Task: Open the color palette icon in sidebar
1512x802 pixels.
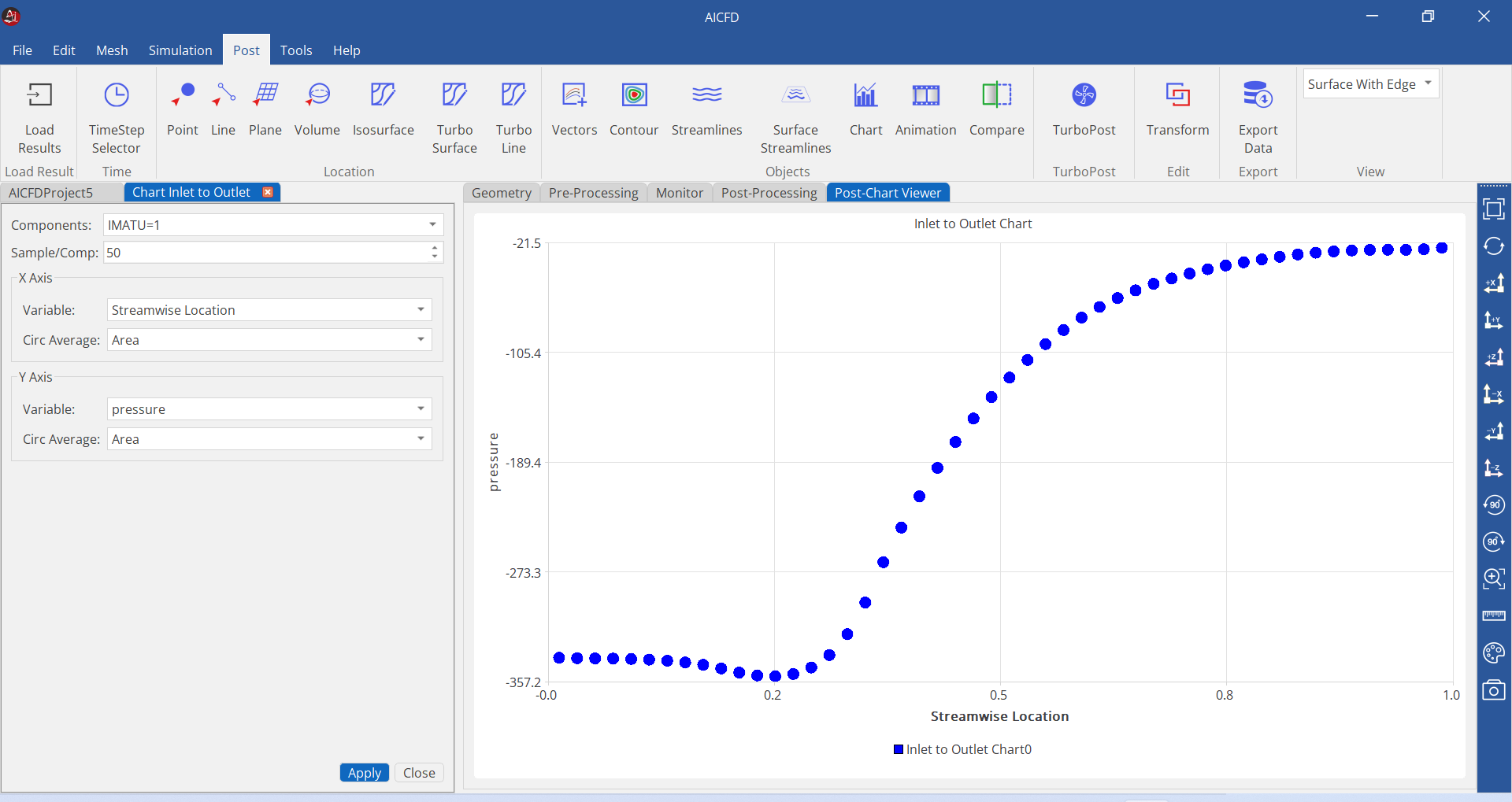Action: click(x=1494, y=652)
